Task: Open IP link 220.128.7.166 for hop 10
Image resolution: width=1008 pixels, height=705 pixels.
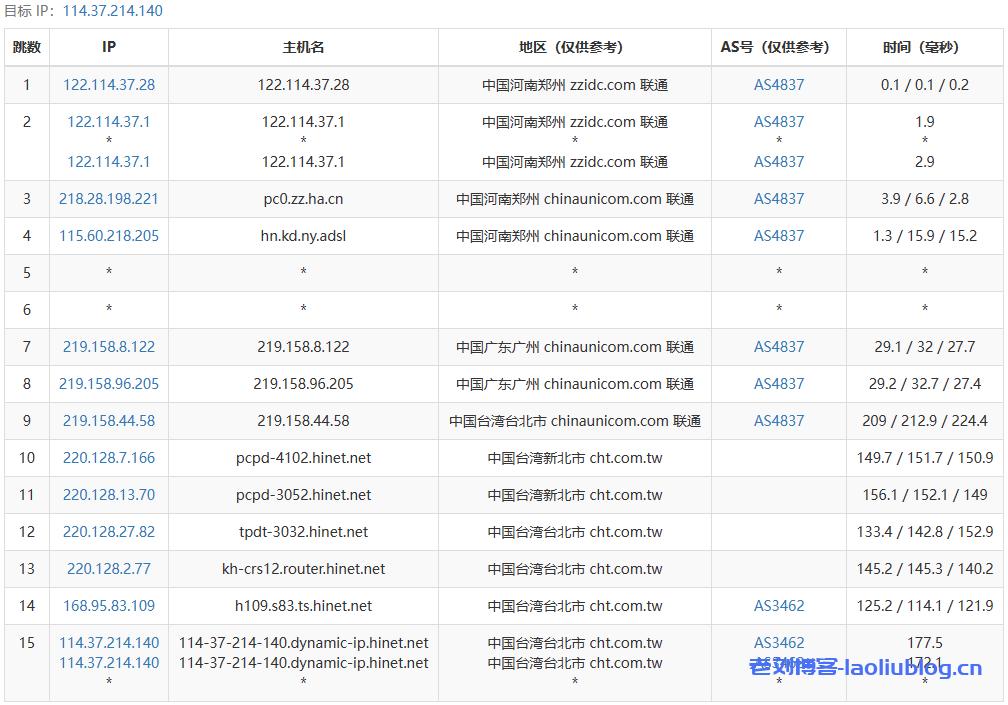Action: 108,457
